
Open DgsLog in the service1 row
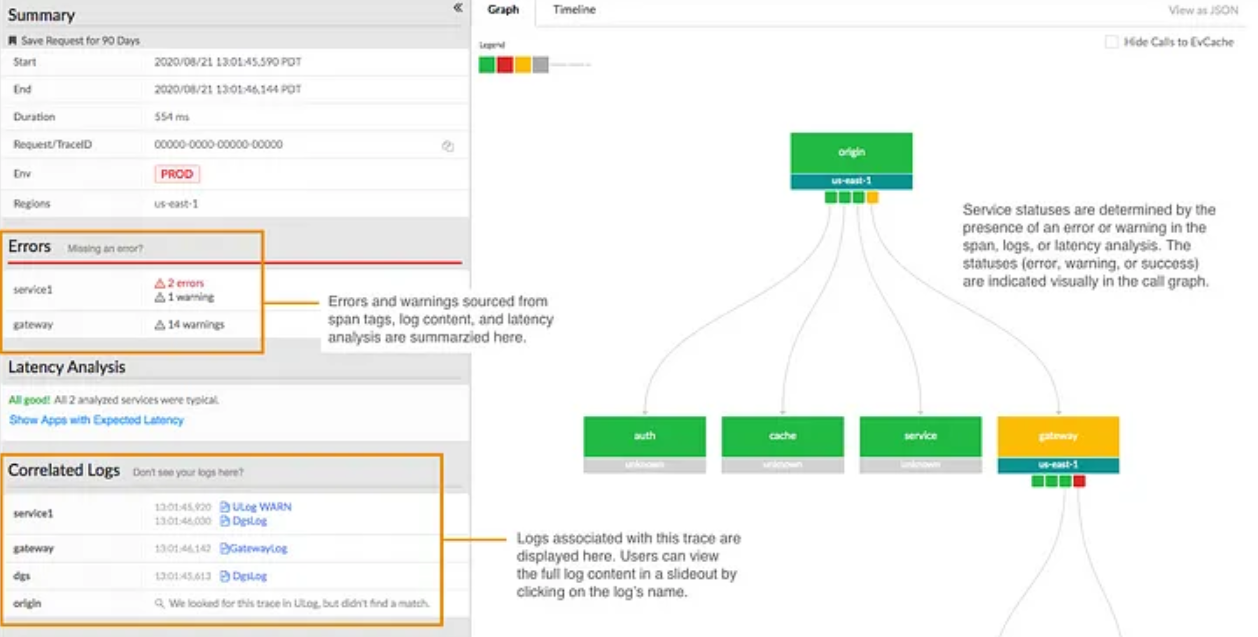coord(243,521)
